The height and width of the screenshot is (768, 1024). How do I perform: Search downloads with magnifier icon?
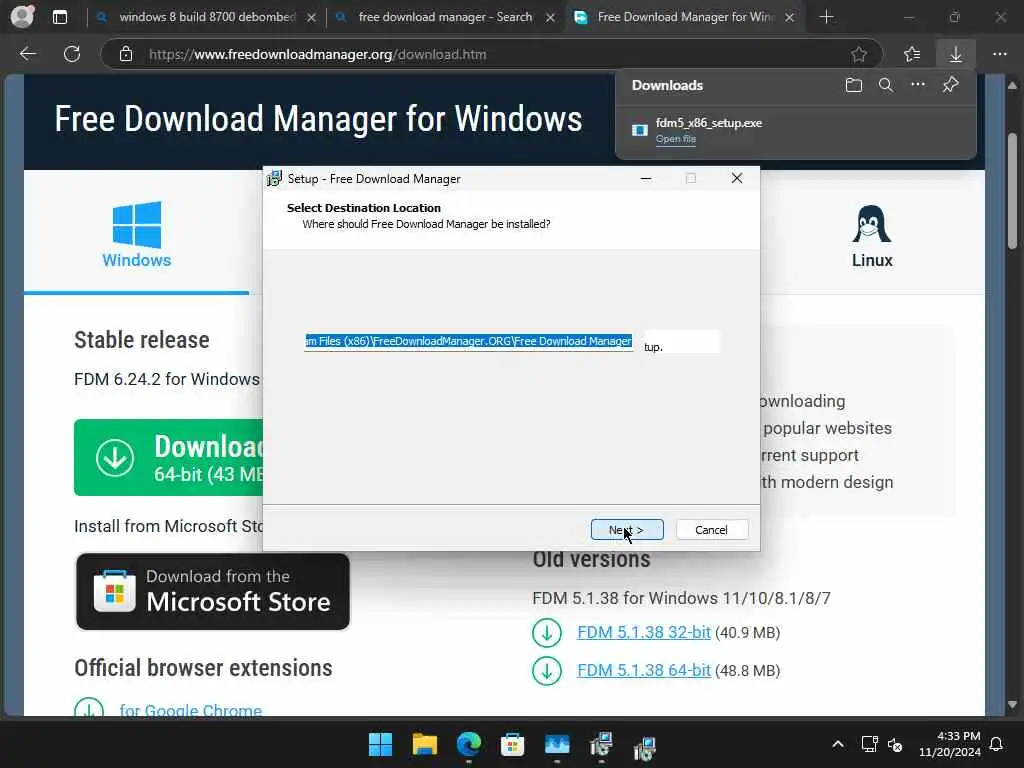tap(886, 85)
